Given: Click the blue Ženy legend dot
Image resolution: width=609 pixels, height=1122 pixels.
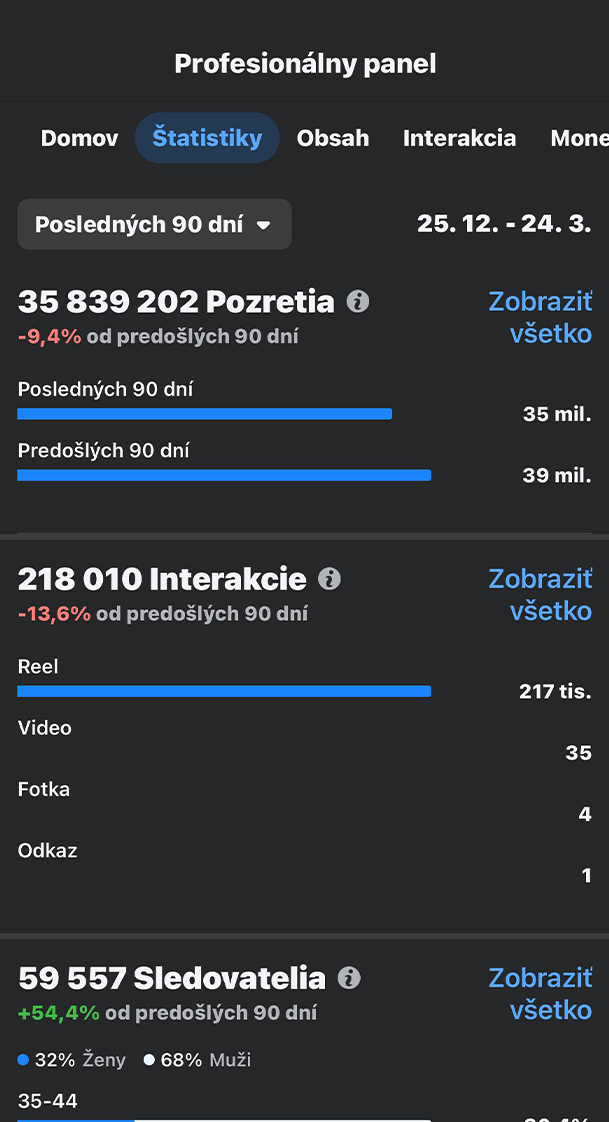Looking at the screenshot, I should (x=24, y=1060).
